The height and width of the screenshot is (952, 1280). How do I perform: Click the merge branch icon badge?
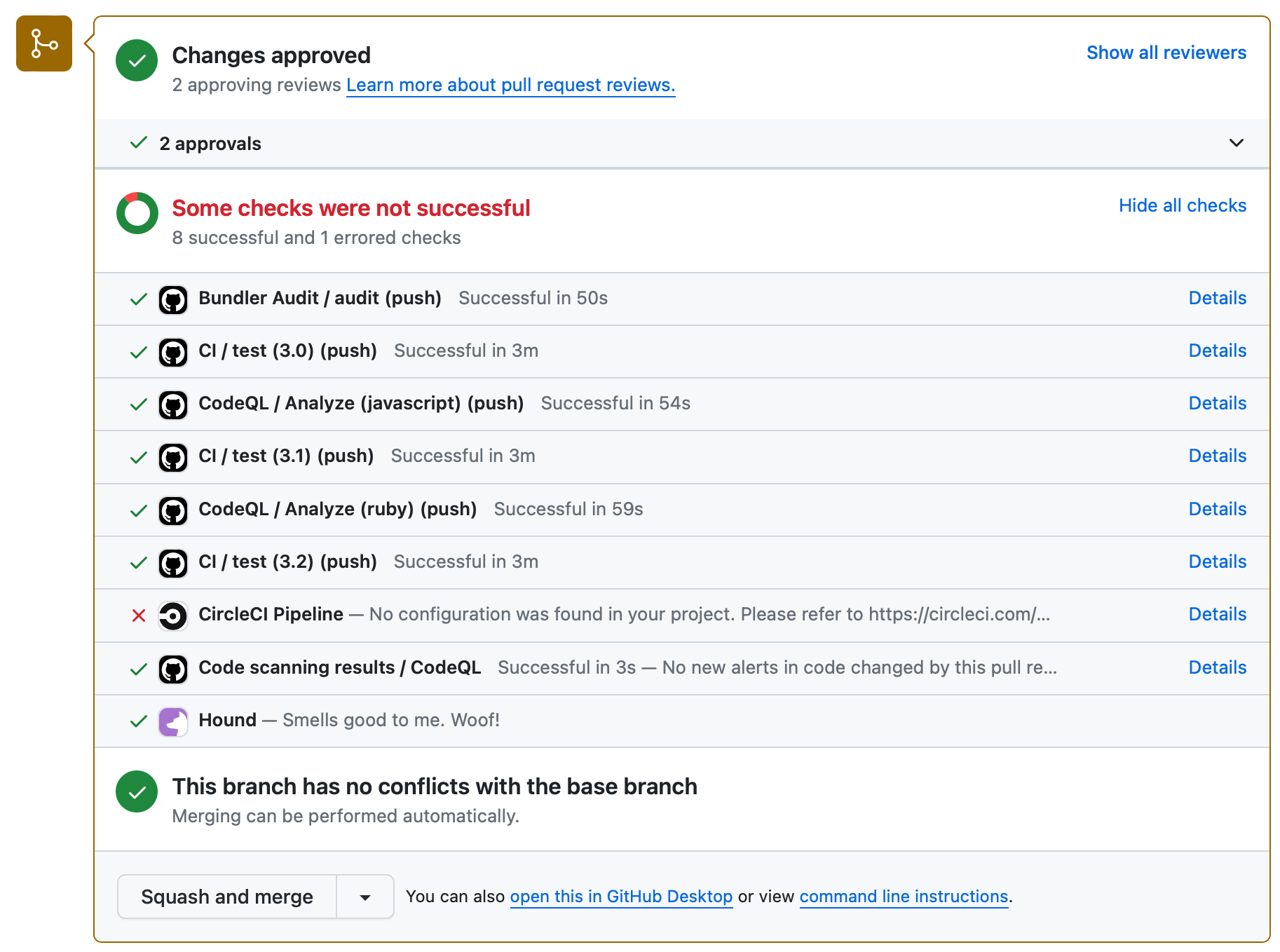point(44,43)
